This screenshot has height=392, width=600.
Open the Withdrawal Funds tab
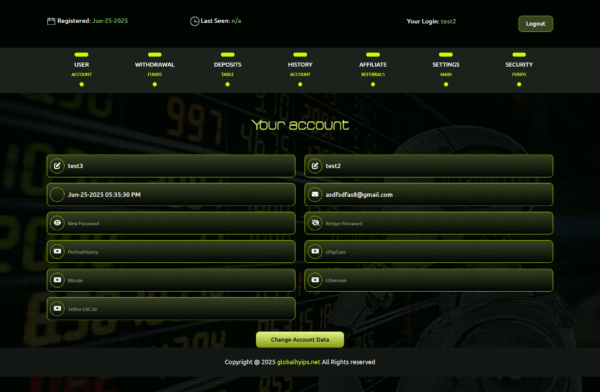[155, 69]
